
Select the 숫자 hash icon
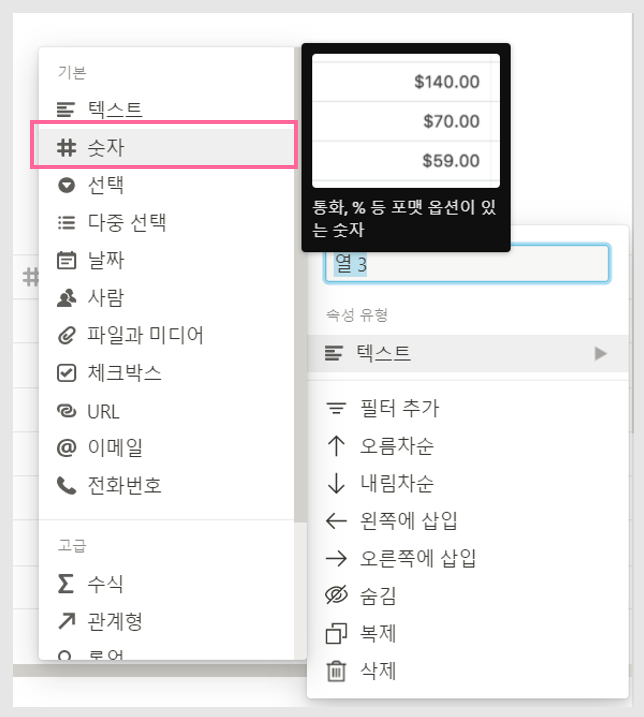66,148
